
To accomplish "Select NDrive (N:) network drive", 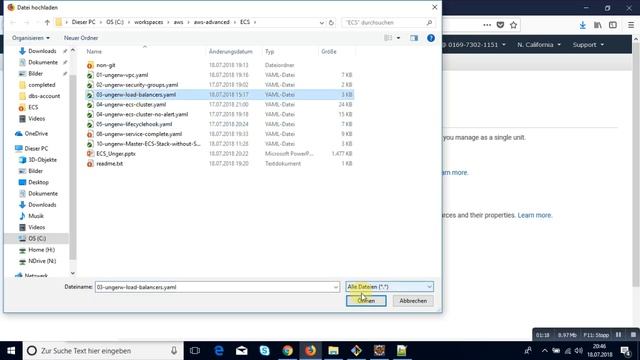I will click(42, 261).
